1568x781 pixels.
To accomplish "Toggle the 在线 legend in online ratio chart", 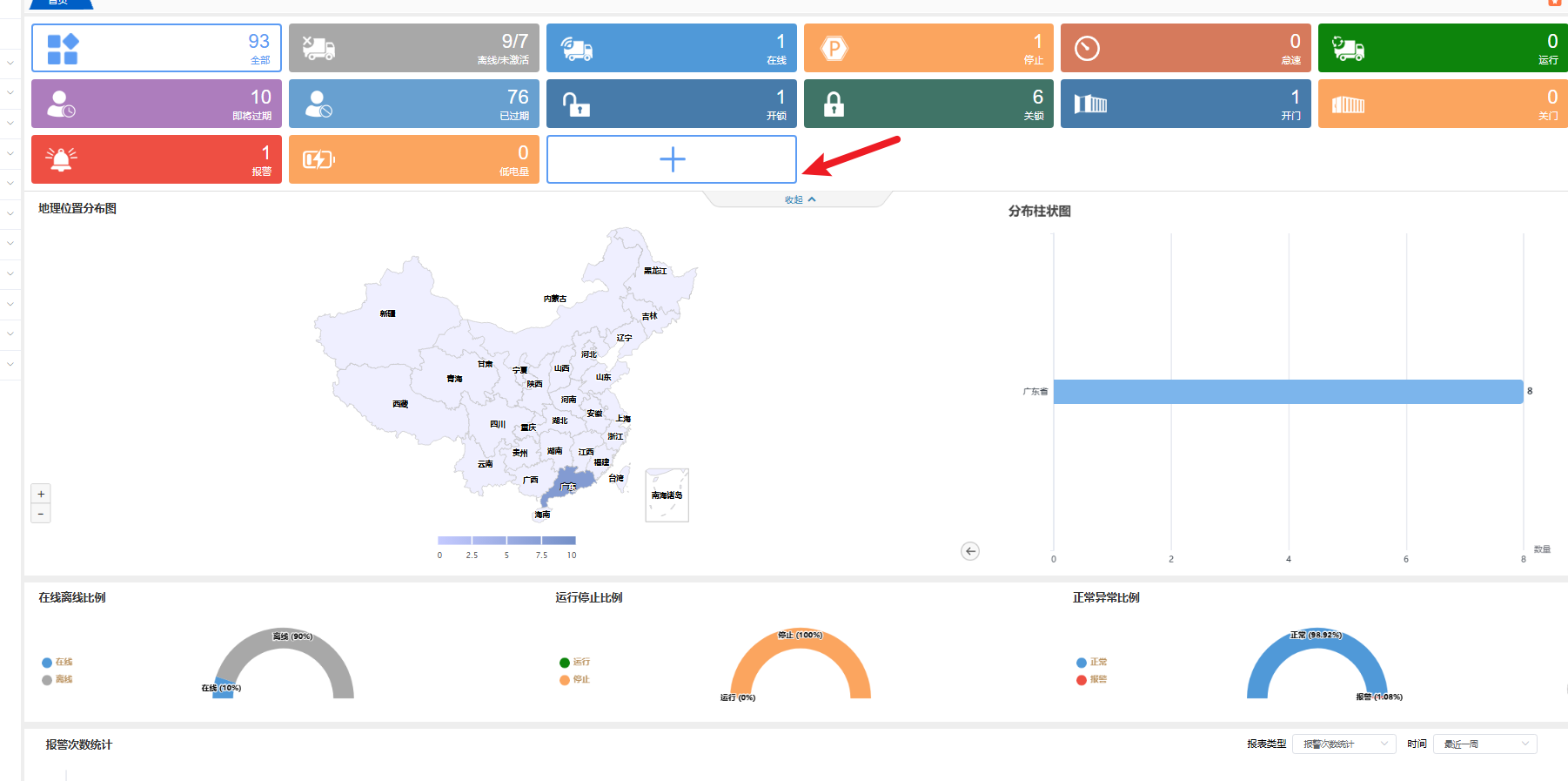I will coord(57,663).
